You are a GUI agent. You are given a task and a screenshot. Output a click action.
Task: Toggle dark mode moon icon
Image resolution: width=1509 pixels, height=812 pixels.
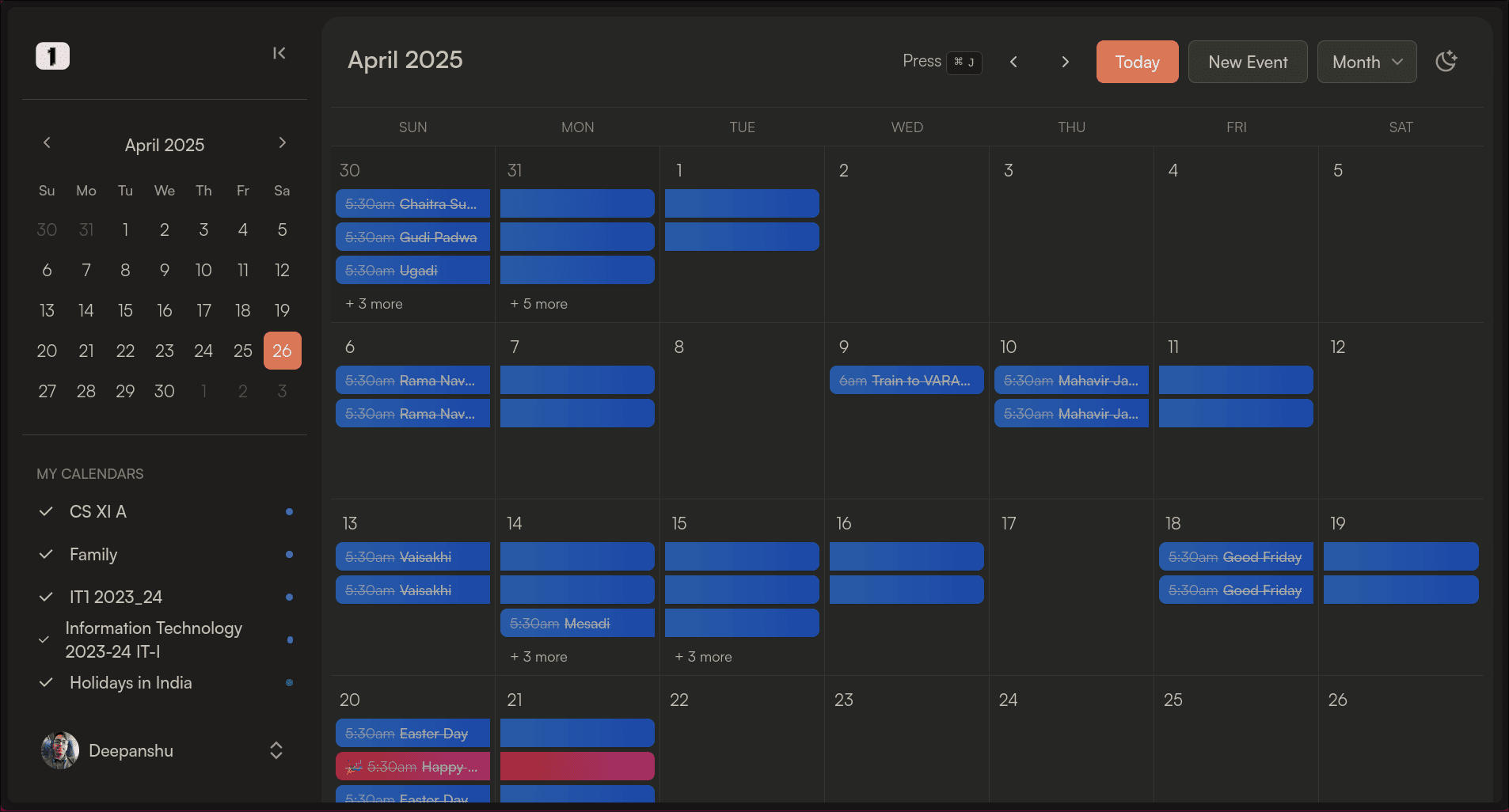click(1446, 62)
